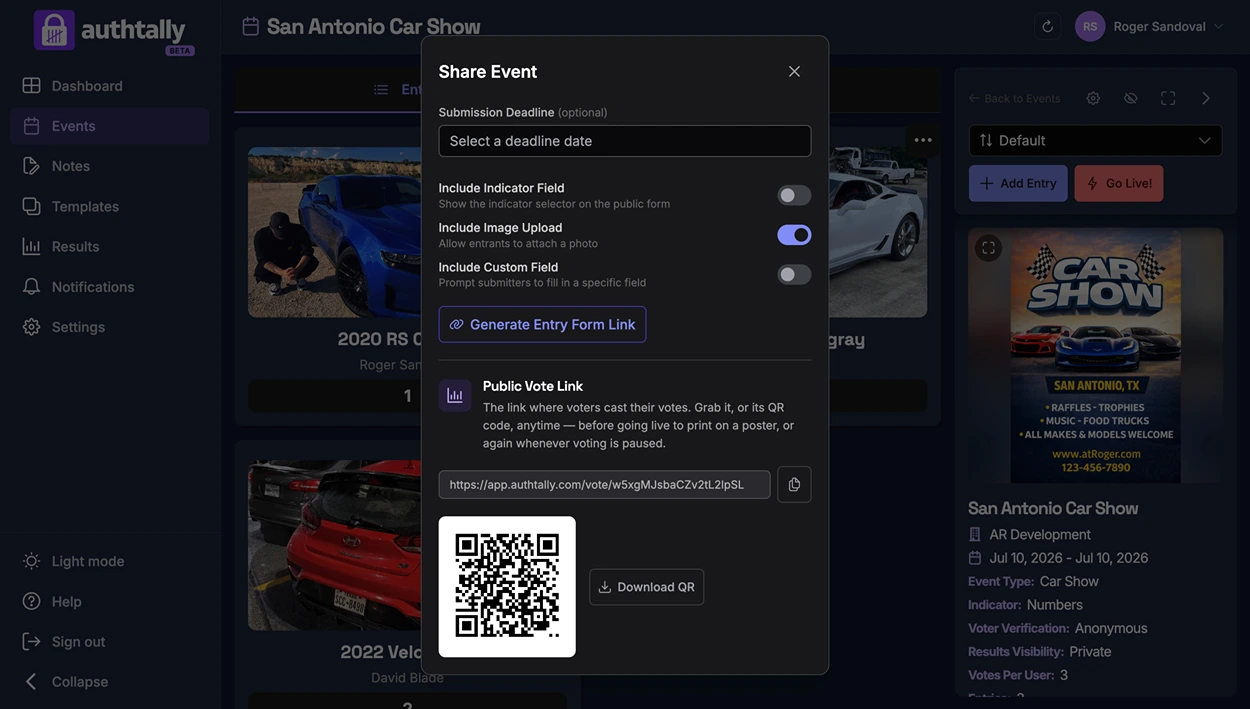Disable Include Image Upload toggle
The height and width of the screenshot is (709, 1250).
[x=795, y=235]
